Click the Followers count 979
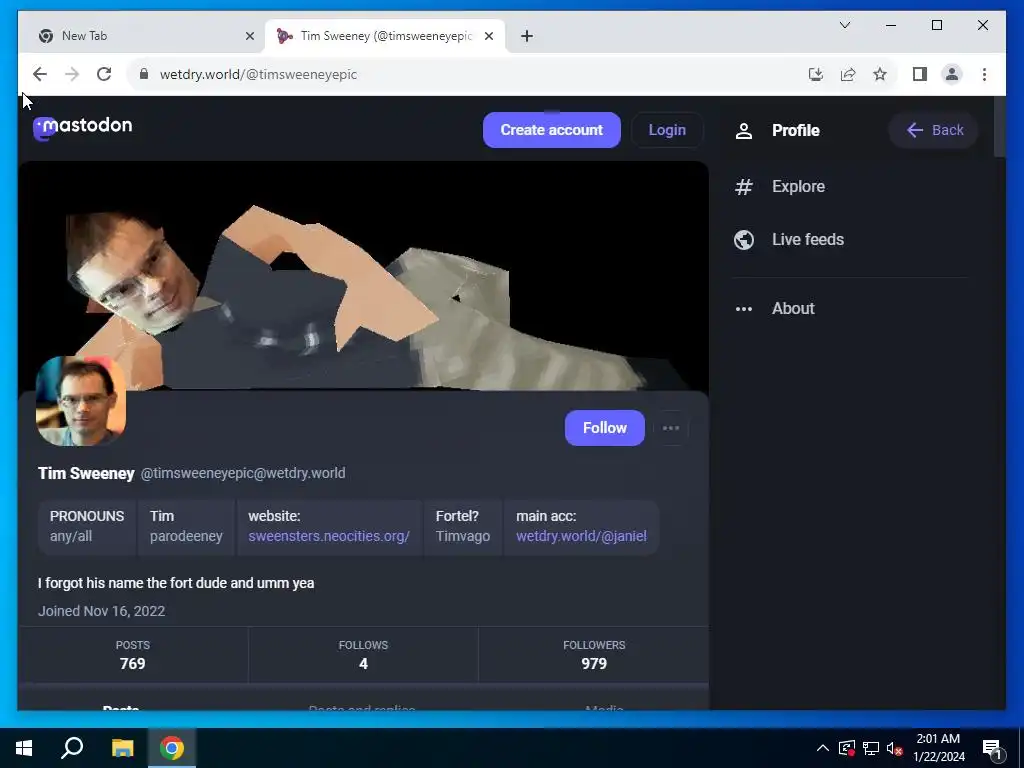 pos(594,655)
